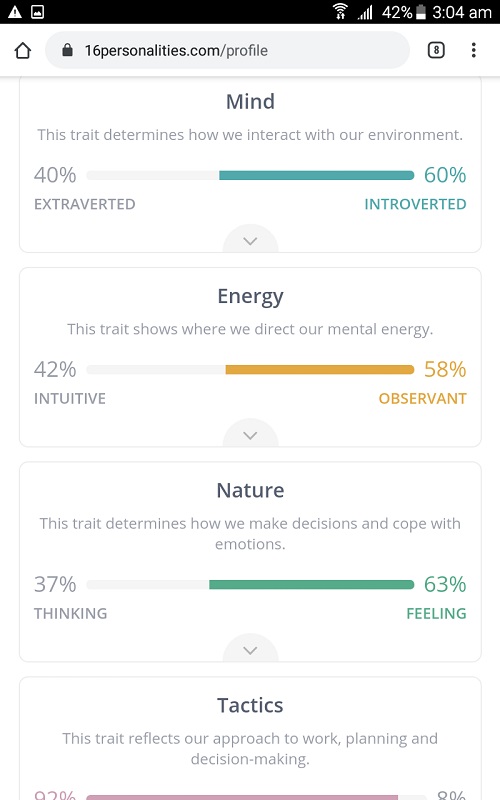Click the 16personalities.com/profile address bar
This screenshot has width=500, height=800.
[227, 50]
